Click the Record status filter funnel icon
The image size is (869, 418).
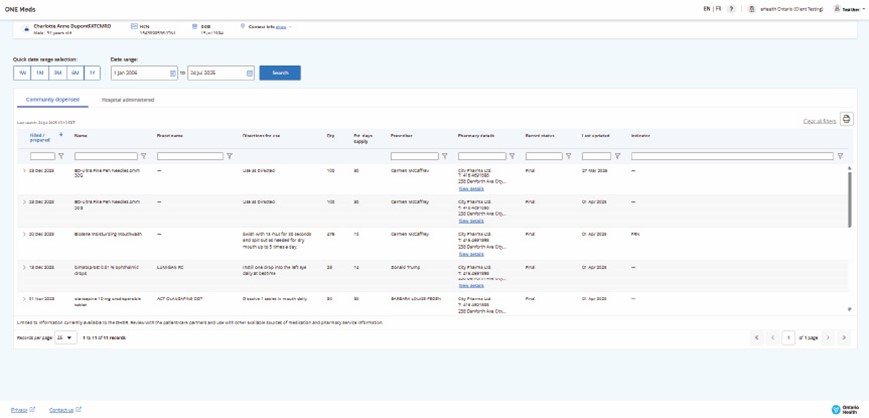(x=569, y=156)
